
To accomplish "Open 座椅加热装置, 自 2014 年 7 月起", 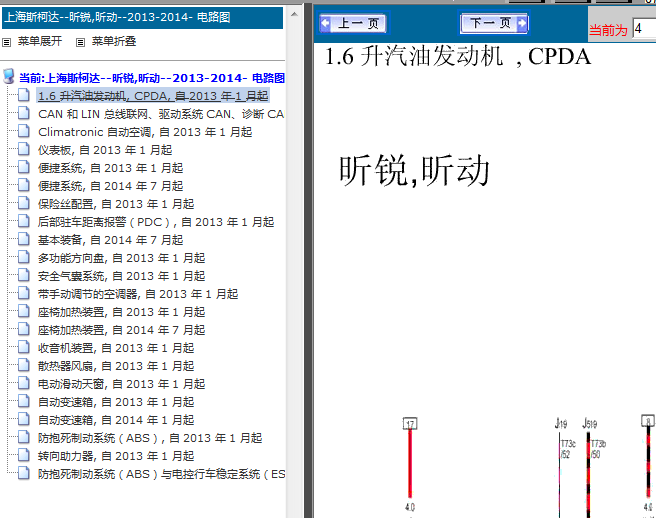I will 121,330.
